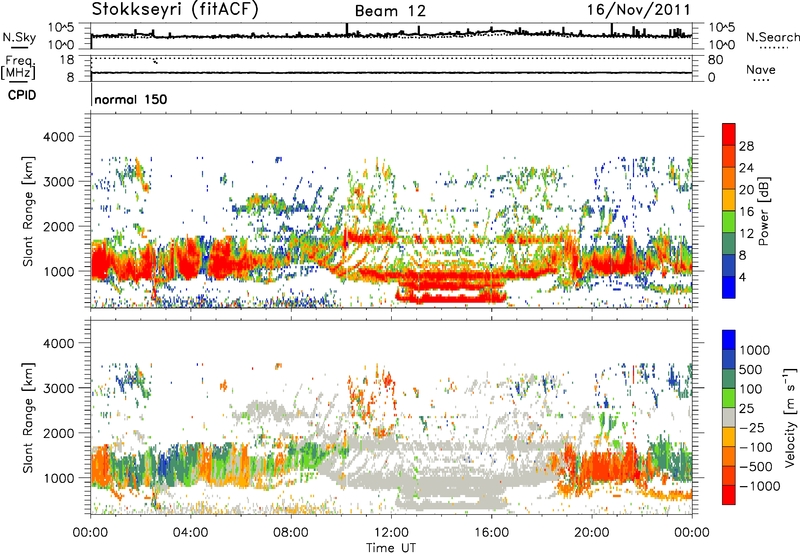Click the red bottom of Velocity colorbar
800x554 pixels.
click(729, 495)
